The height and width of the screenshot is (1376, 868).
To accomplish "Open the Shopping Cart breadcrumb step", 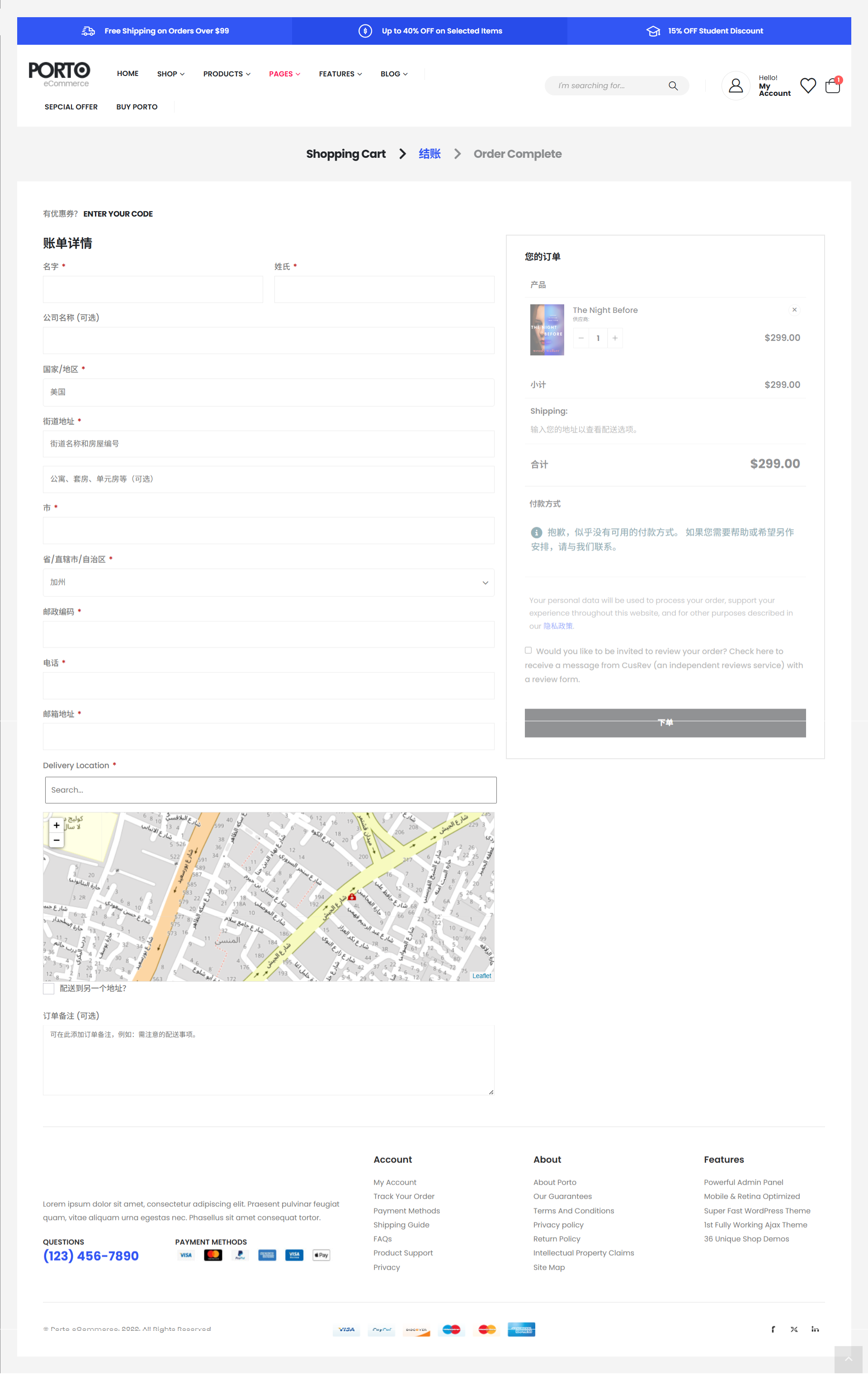I will (x=346, y=154).
